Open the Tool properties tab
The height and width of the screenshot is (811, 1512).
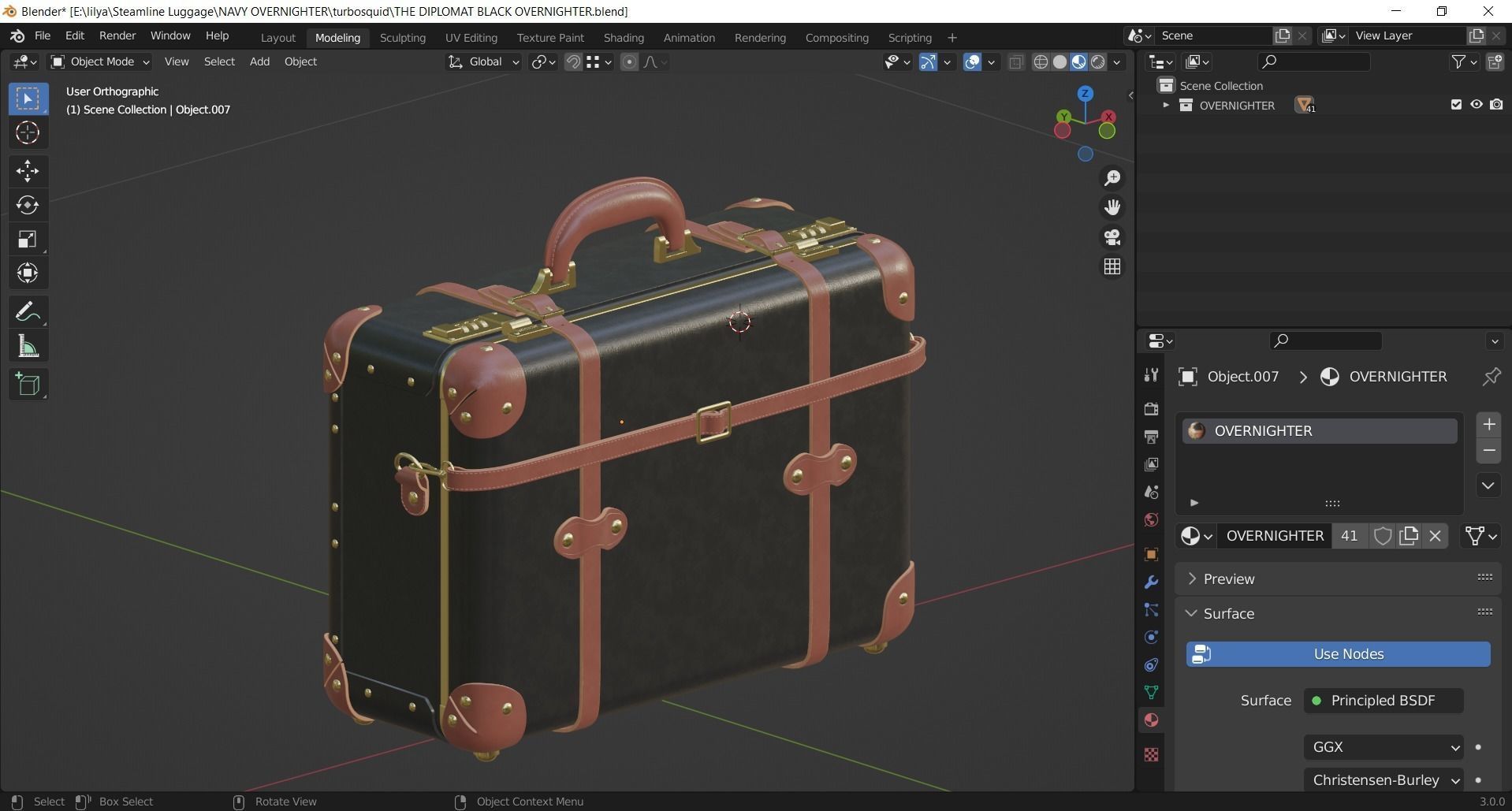click(1151, 375)
